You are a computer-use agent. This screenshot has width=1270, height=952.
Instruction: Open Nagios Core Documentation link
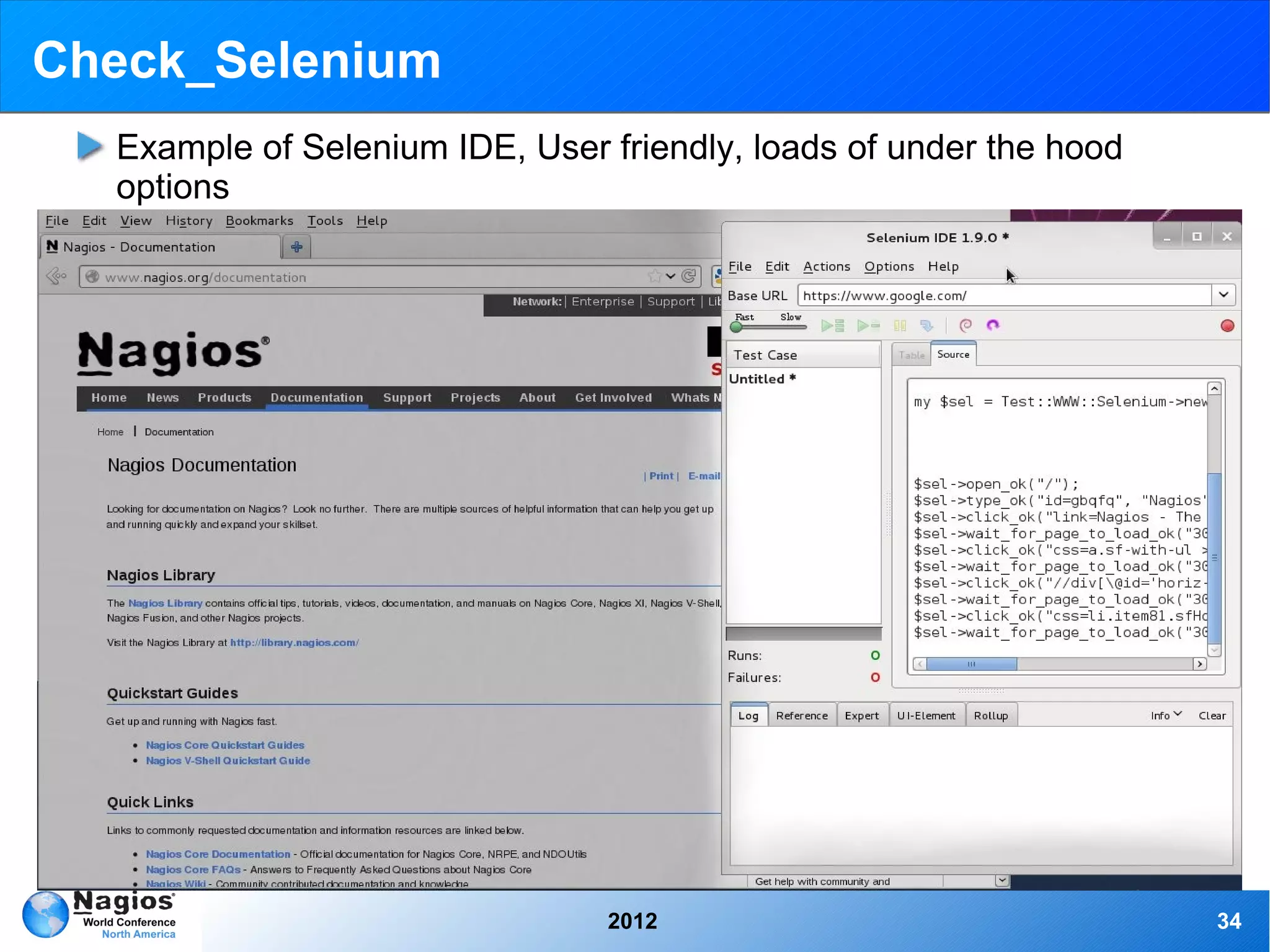click(x=218, y=854)
